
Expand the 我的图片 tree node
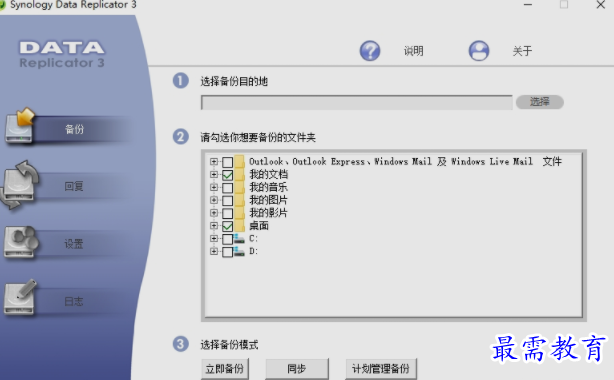[214, 200]
